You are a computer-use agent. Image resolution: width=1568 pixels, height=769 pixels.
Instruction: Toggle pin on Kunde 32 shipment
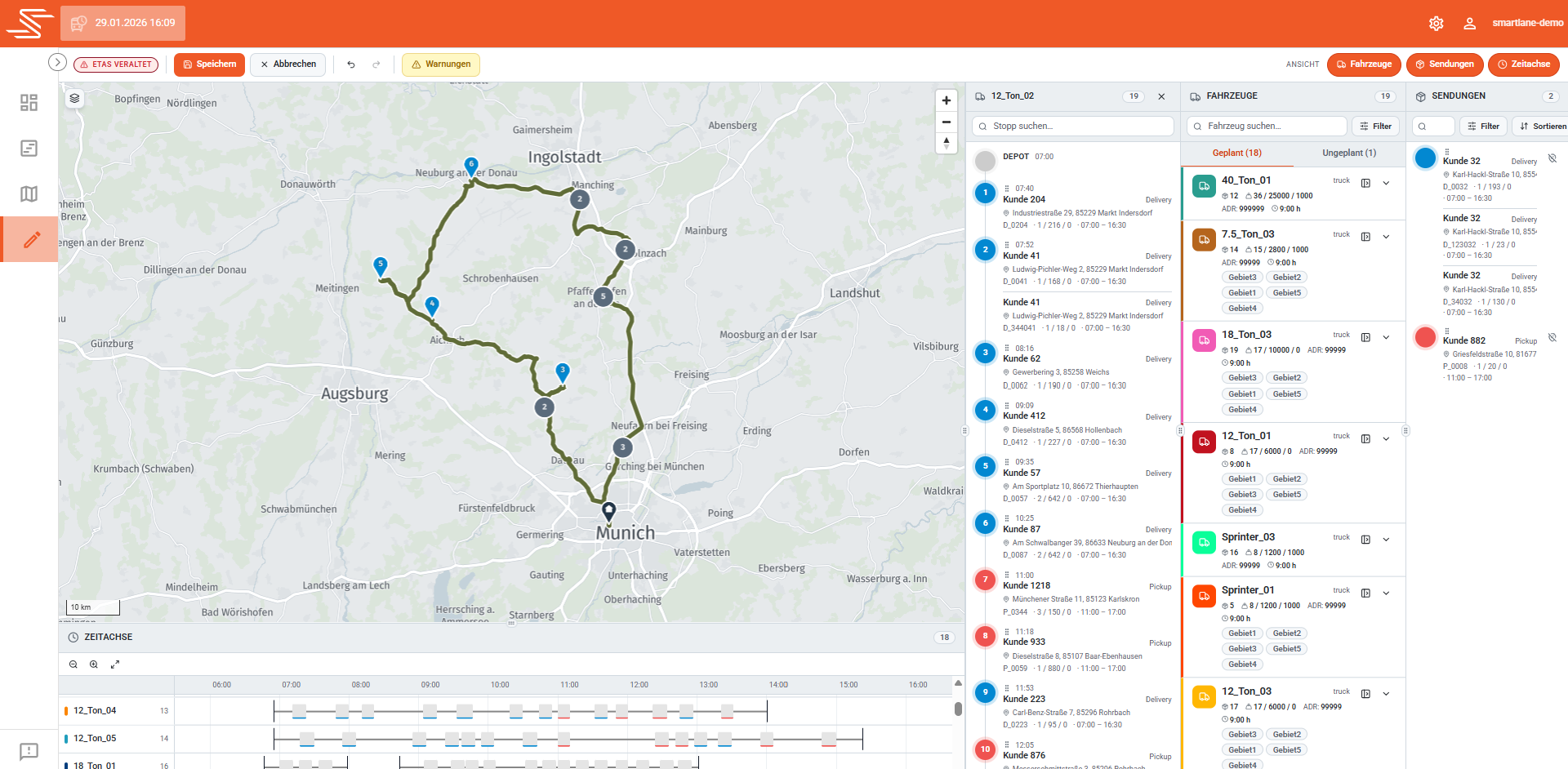(1552, 158)
